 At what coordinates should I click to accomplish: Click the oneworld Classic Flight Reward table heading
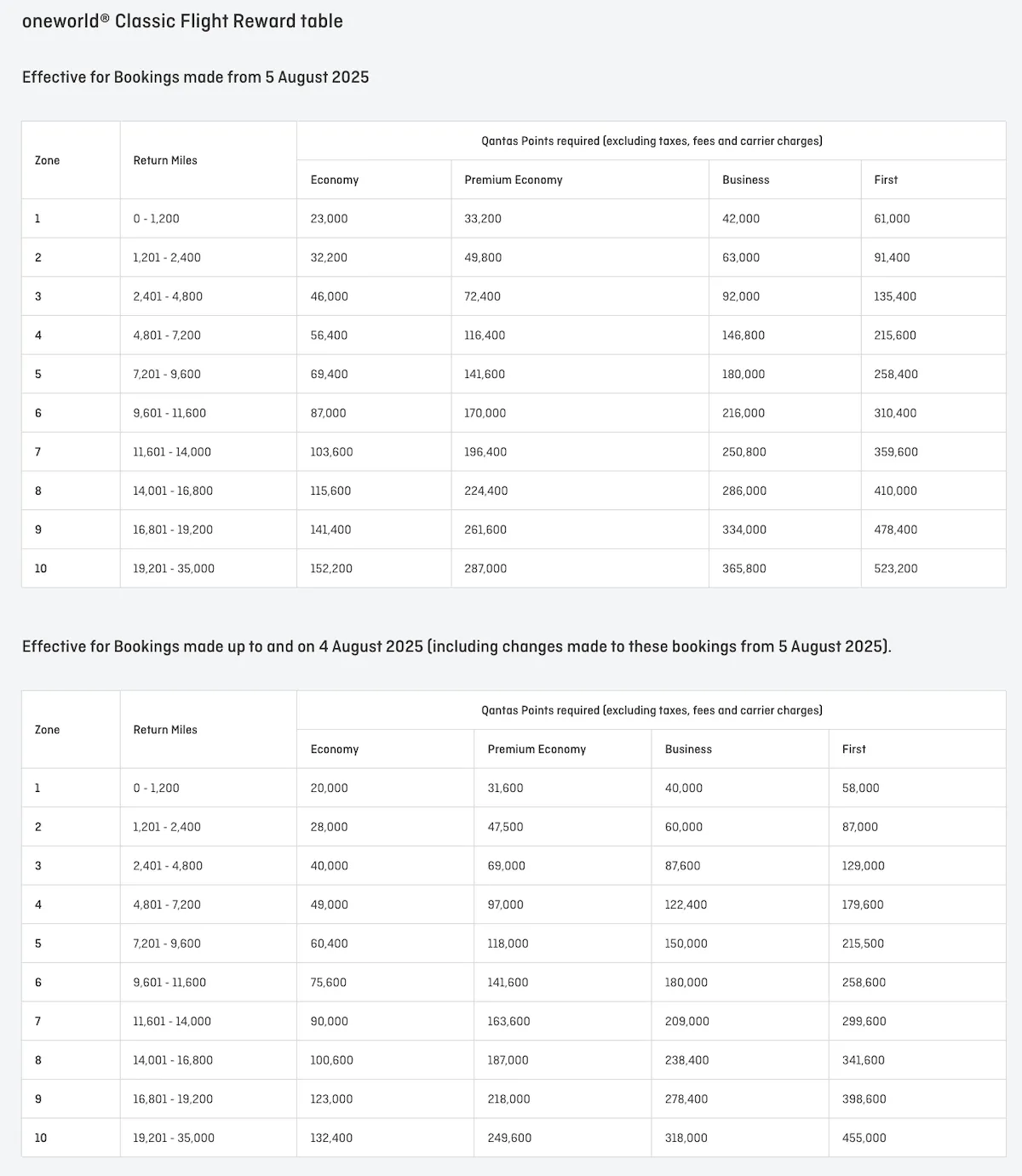(x=182, y=21)
